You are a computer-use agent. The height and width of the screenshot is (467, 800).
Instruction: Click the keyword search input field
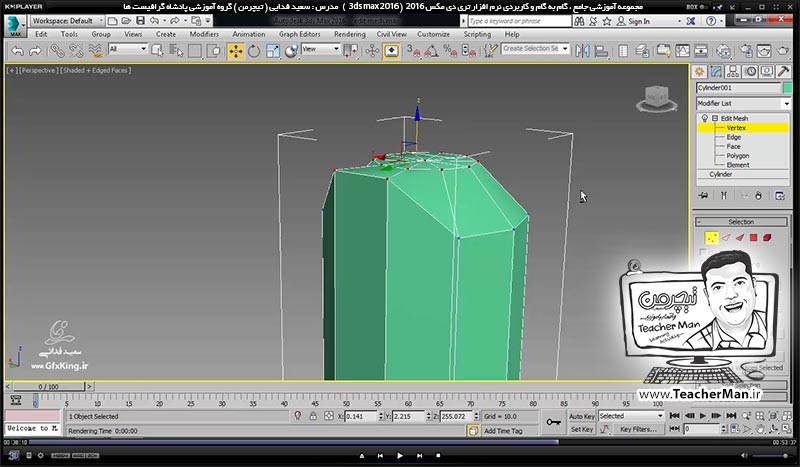point(519,21)
